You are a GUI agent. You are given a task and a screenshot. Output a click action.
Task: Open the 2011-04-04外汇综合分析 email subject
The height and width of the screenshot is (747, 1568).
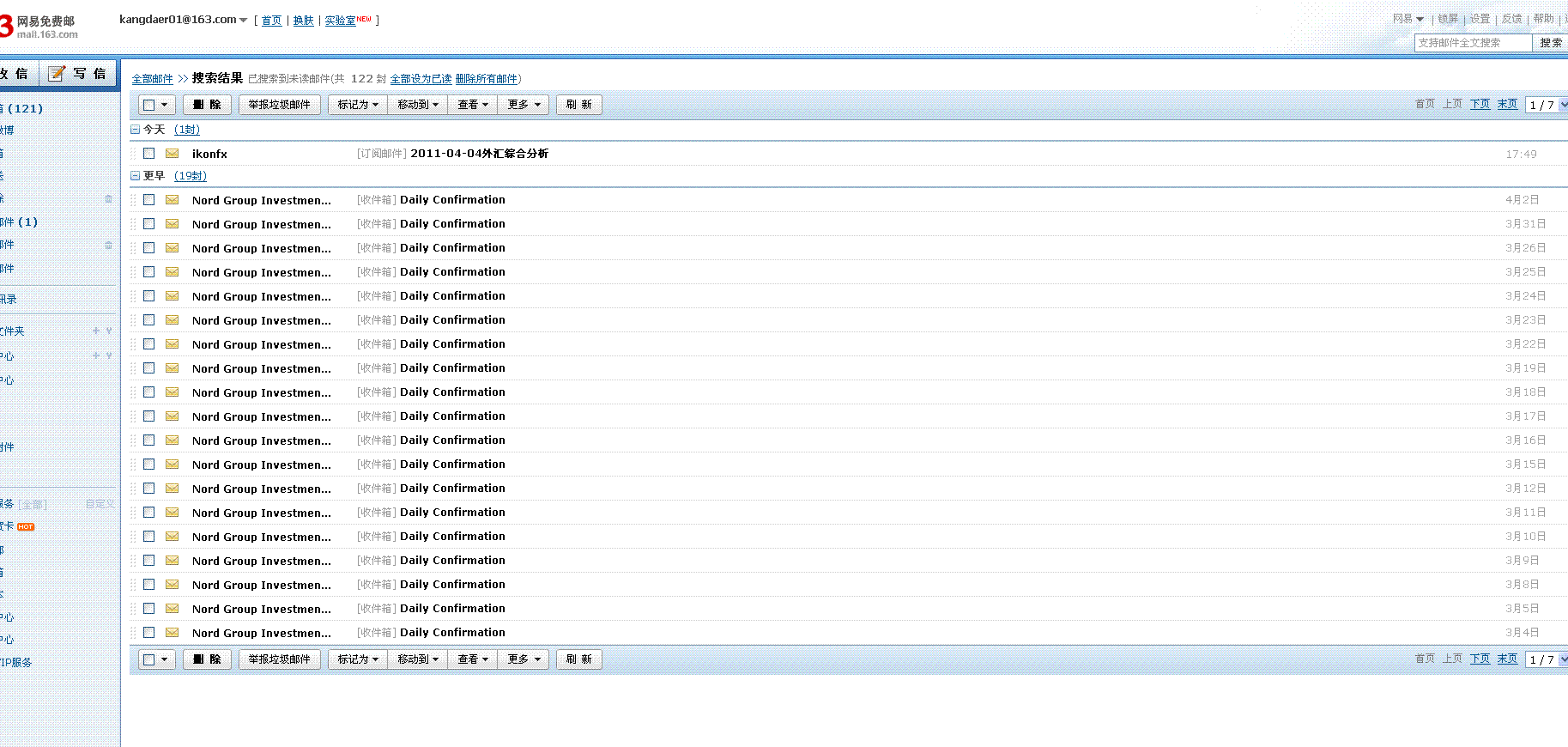[x=479, y=154]
